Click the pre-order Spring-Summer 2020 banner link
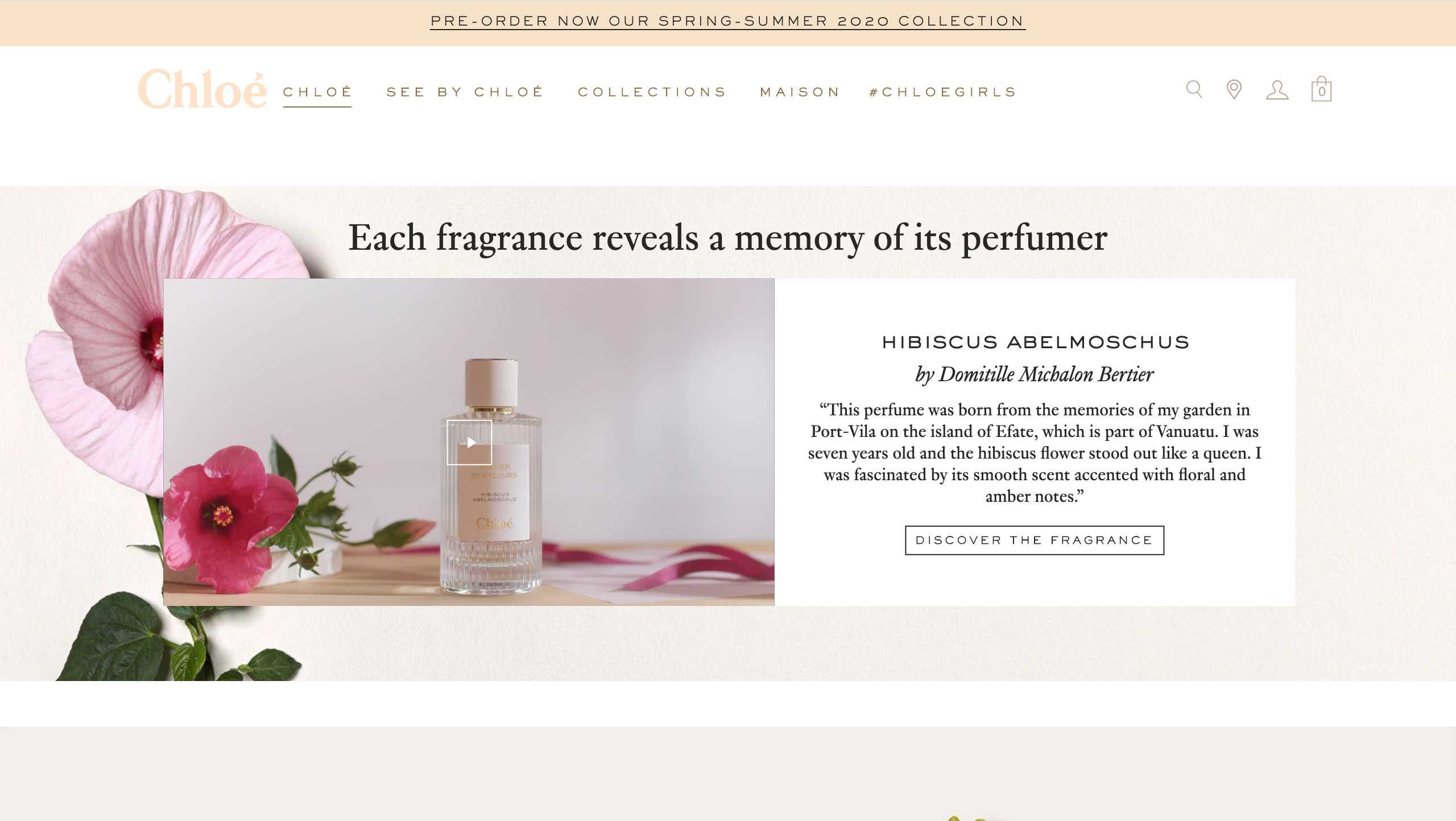Screen dimensions: 1456x821 coord(727,21)
